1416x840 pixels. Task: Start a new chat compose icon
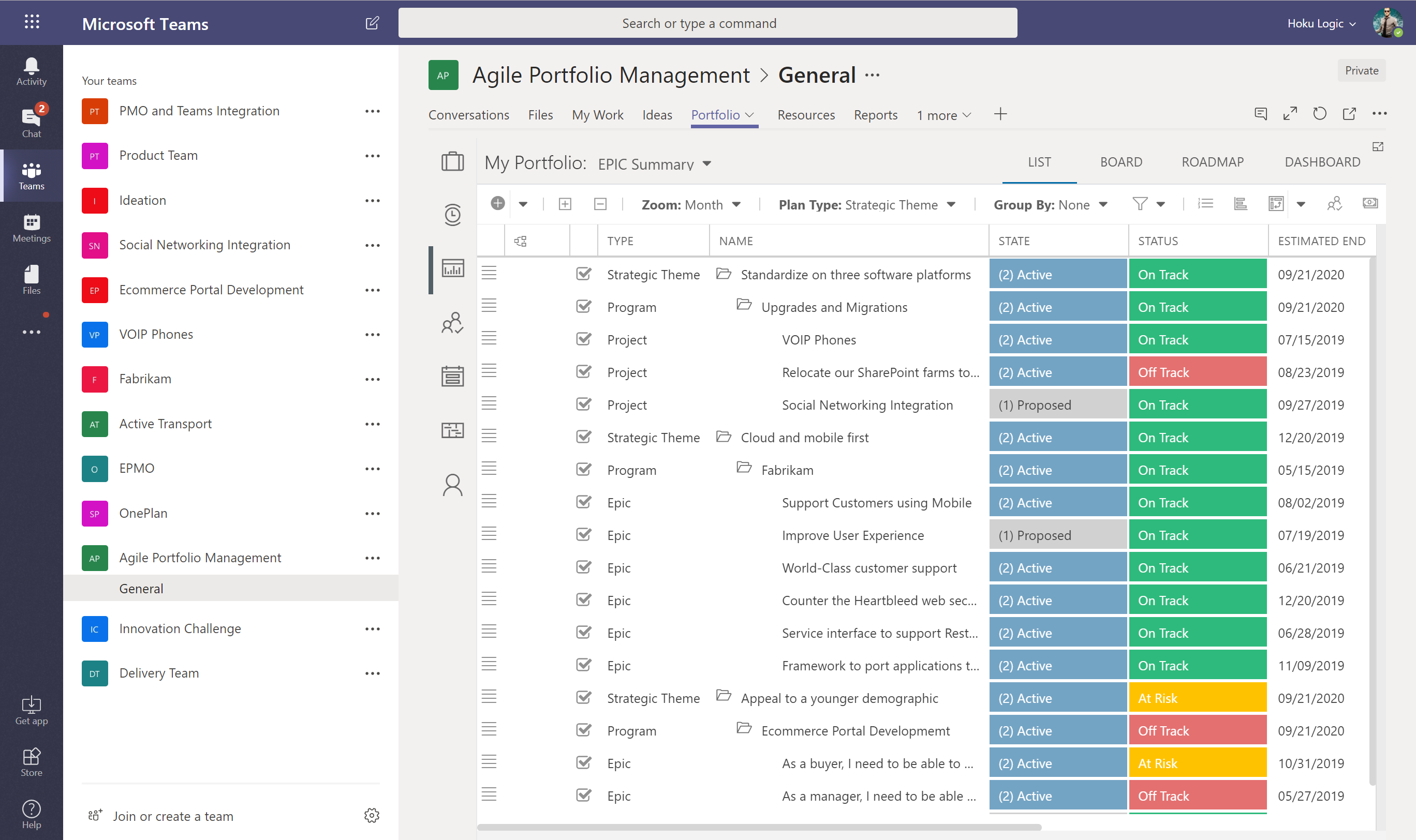[372, 23]
